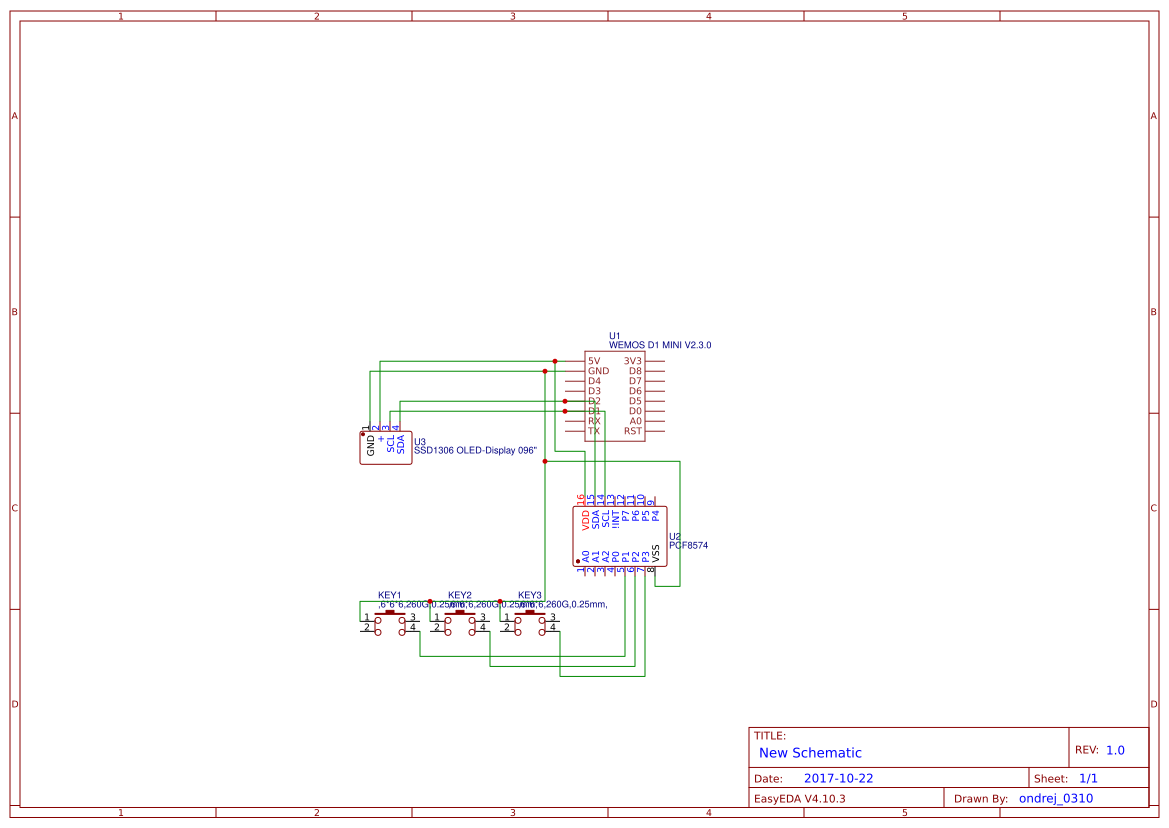This screenshot has height=828, width=1169.
Task: Click the !INT pin of the PCF8574
Action: pyautogui.click(x=615, y=519)
